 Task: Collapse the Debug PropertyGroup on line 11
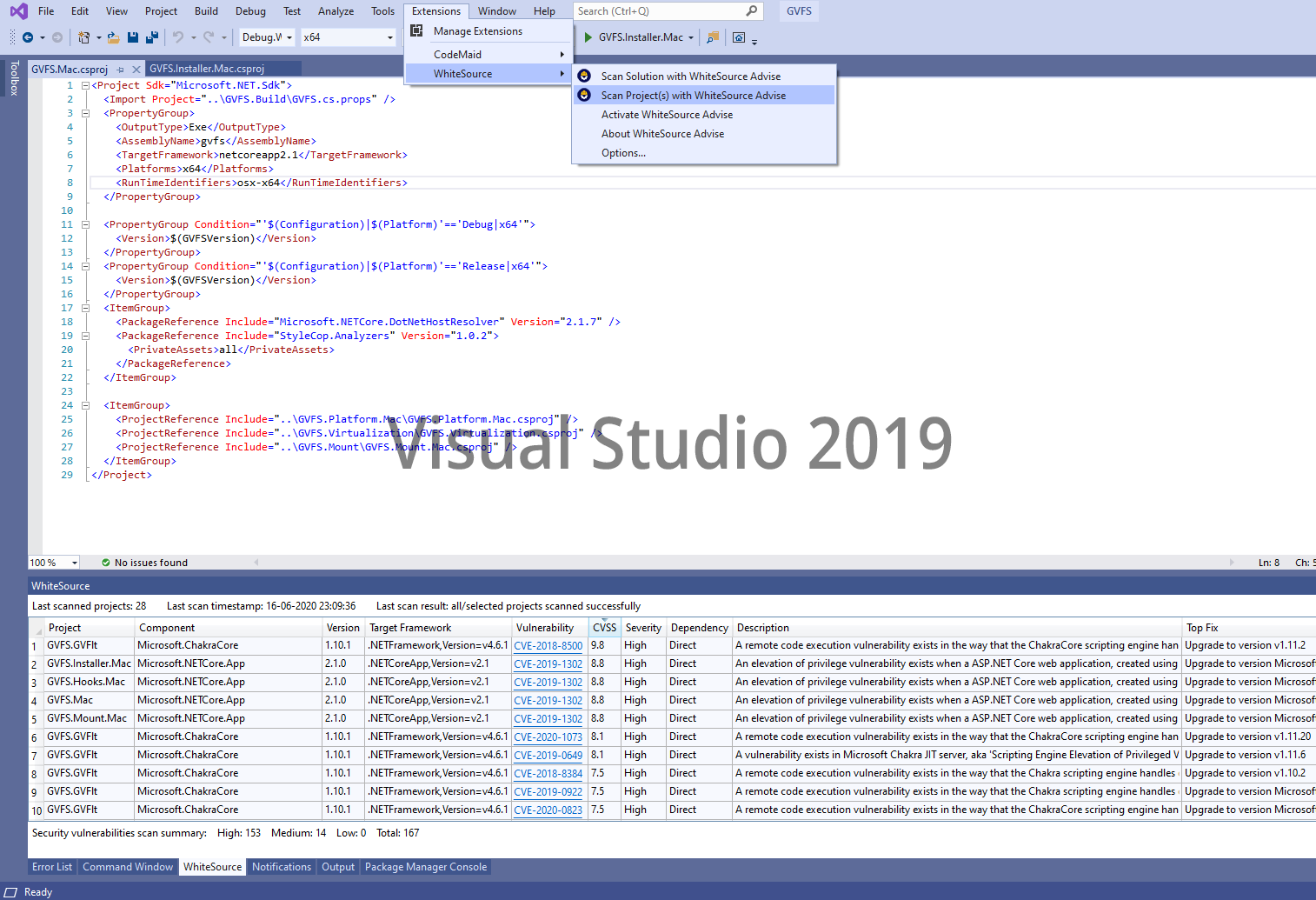pyautogui.click(x=85, y=224)
